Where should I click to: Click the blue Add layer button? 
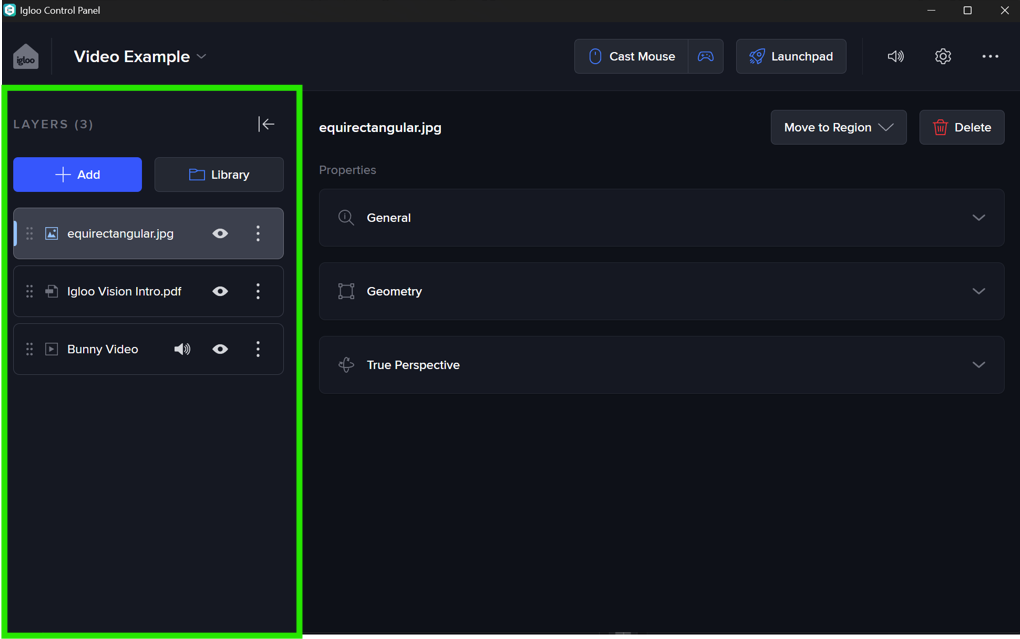pyautogui.click(x=77, y=174)
